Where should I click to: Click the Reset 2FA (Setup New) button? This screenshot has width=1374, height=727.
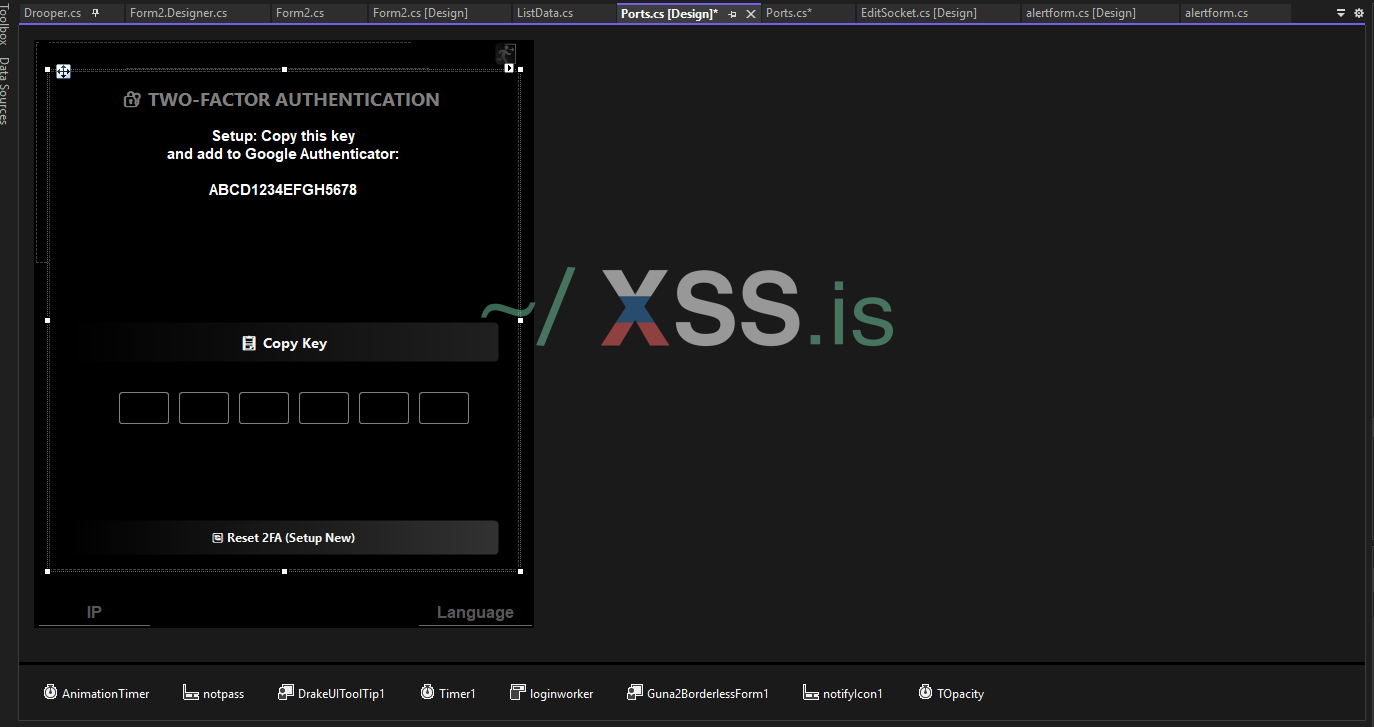[285, 537]
